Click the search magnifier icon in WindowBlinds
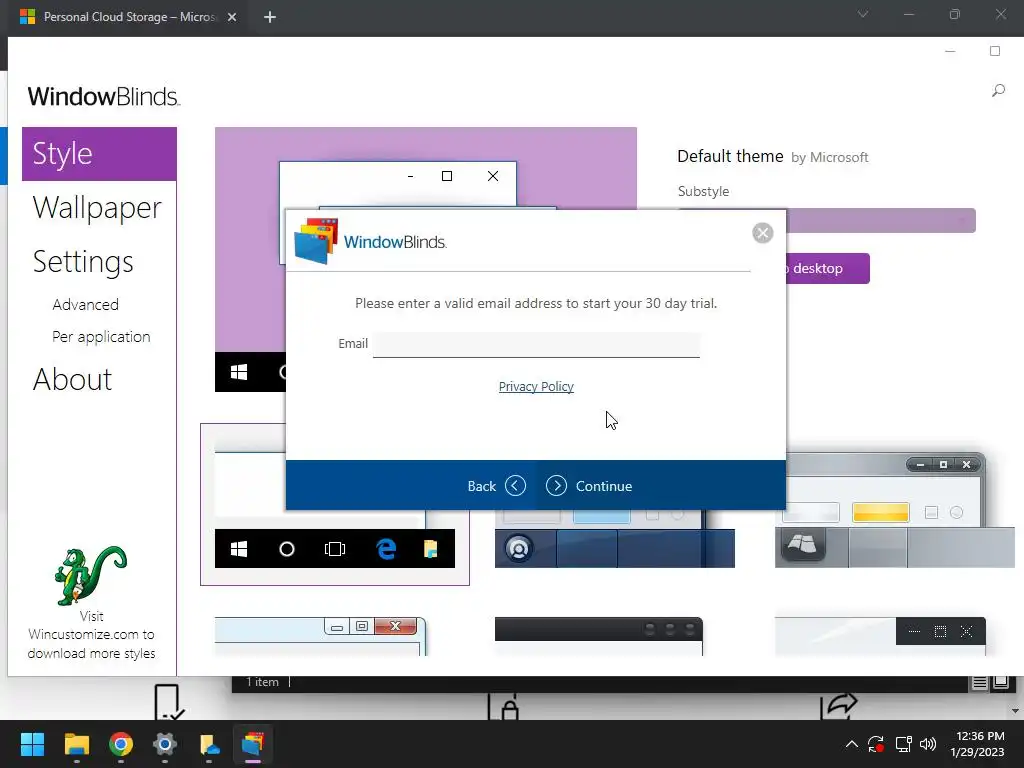The image size is (1024, 768). point(998,91)
